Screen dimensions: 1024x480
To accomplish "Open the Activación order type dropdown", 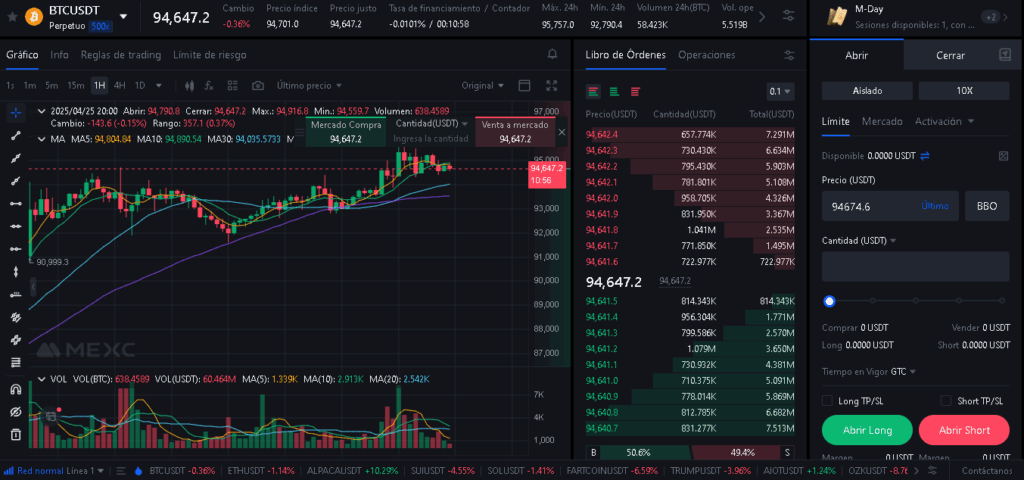I will pos(944,121).
